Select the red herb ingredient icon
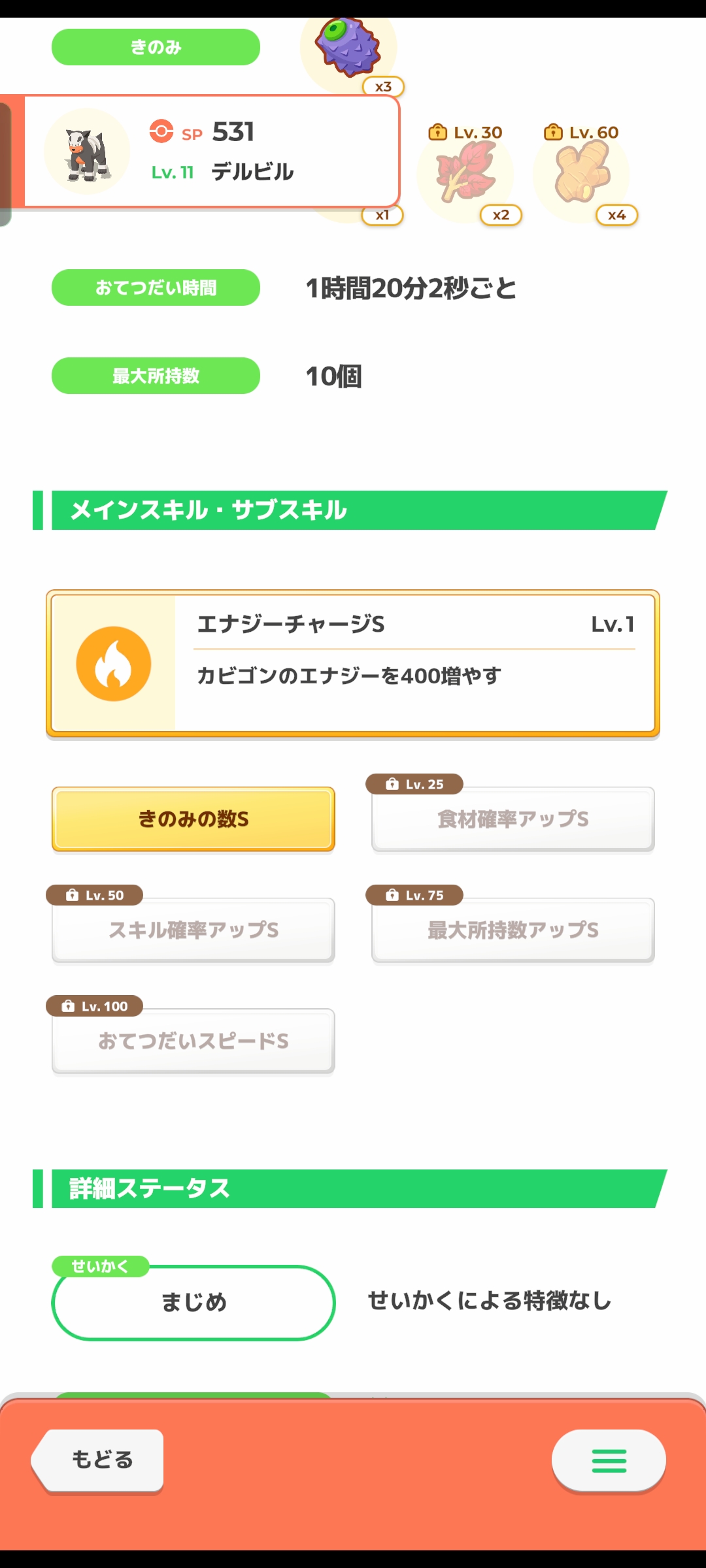 pyautogui.click(x=466, y=171)
